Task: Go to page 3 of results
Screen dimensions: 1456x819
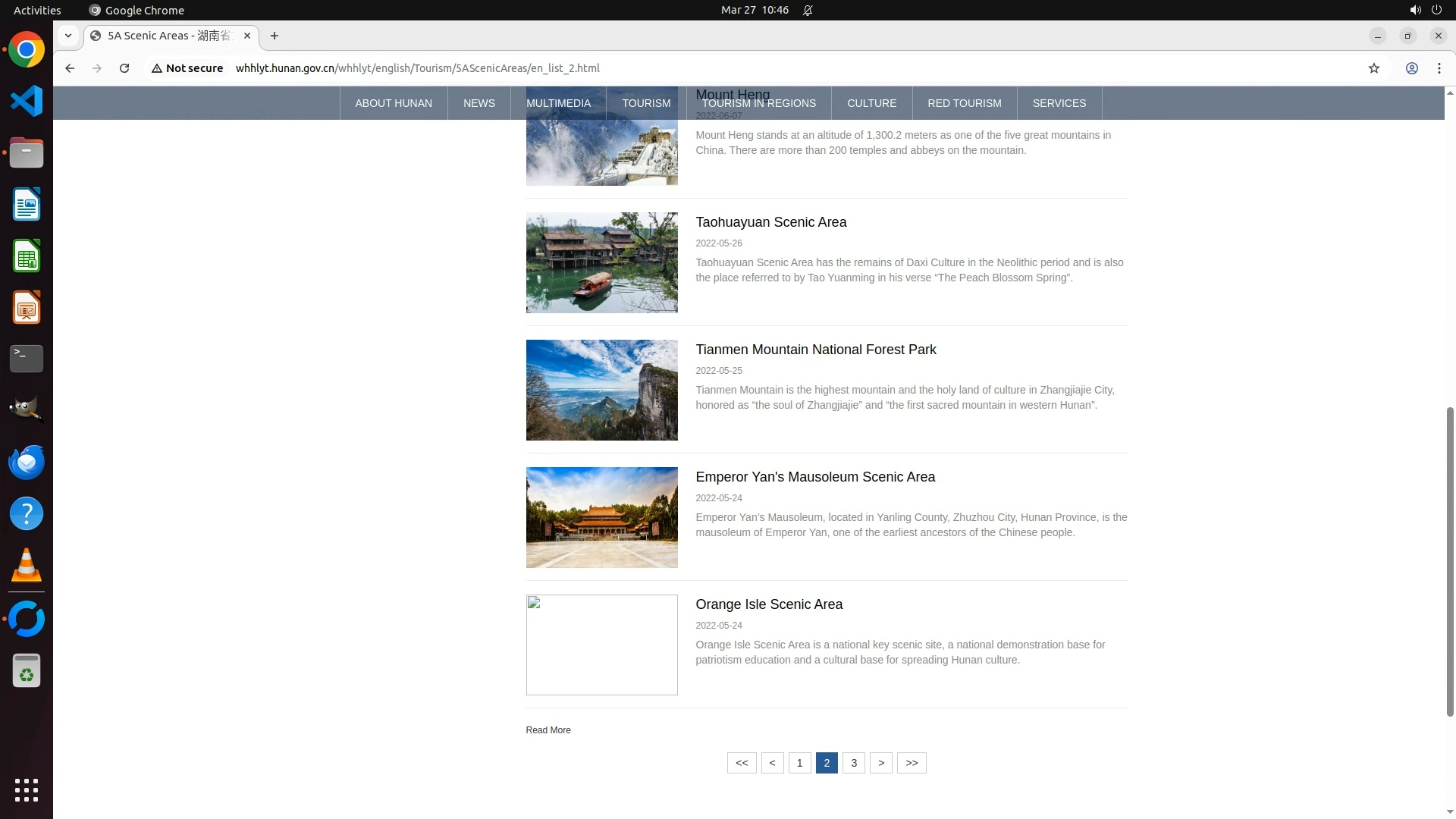Action: (854, 763)
